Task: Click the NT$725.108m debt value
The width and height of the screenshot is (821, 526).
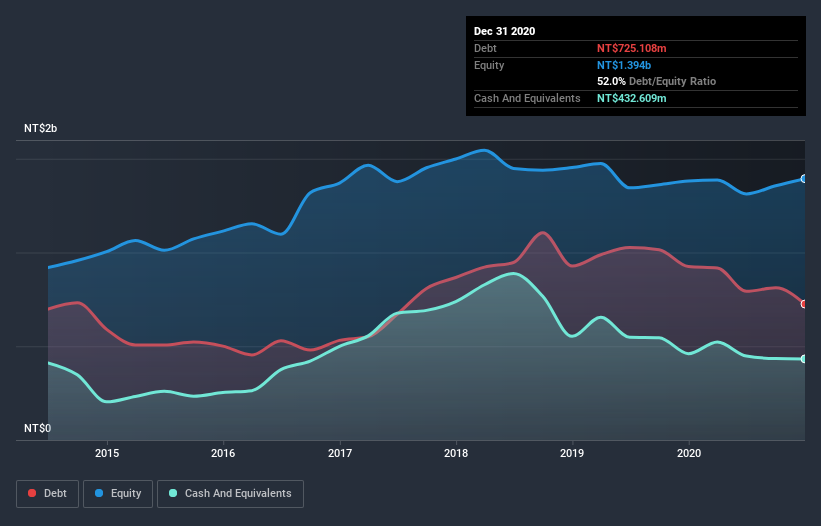Action: coord(631,48)
